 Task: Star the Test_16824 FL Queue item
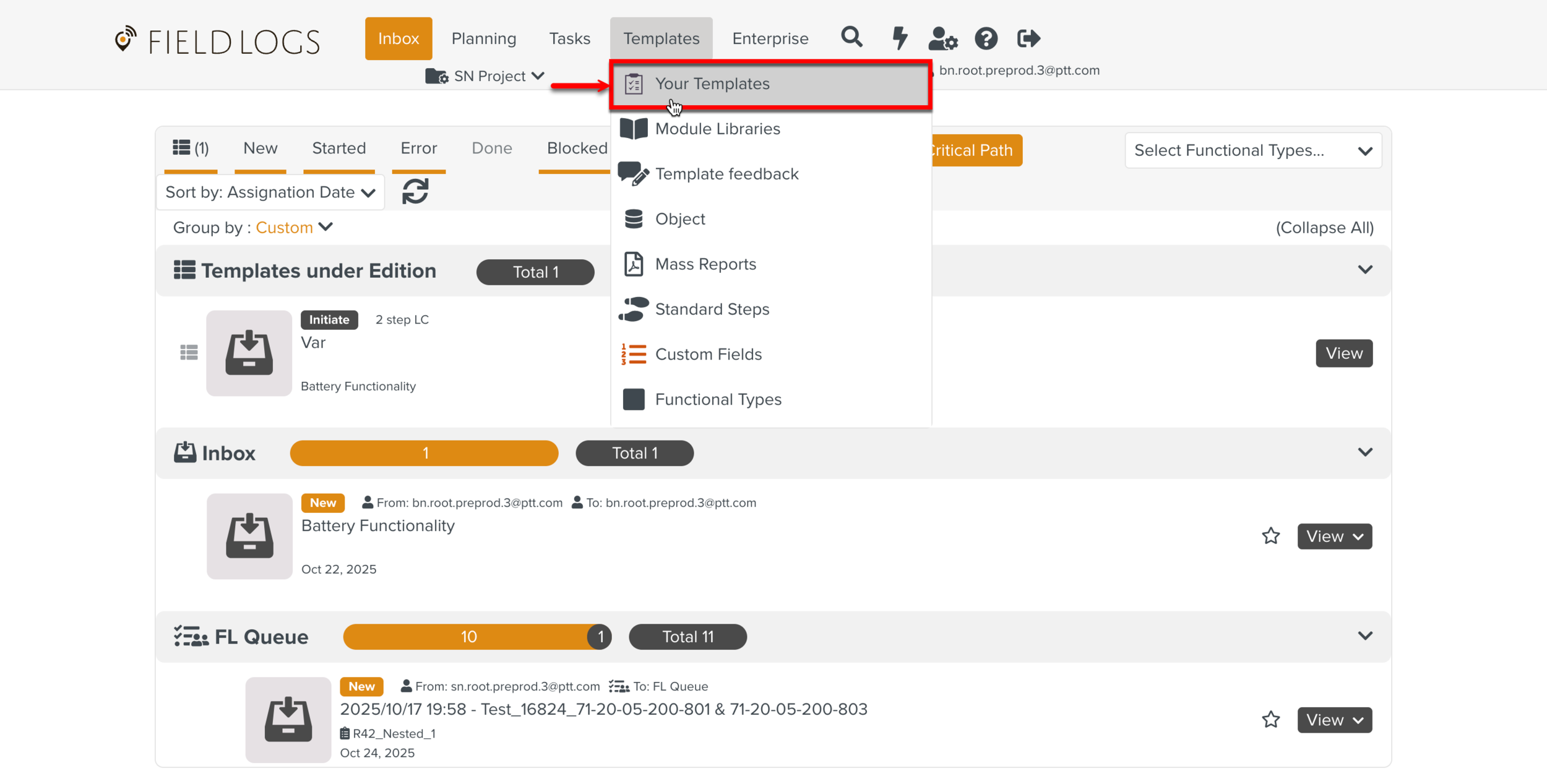[x=1270, y=720]
